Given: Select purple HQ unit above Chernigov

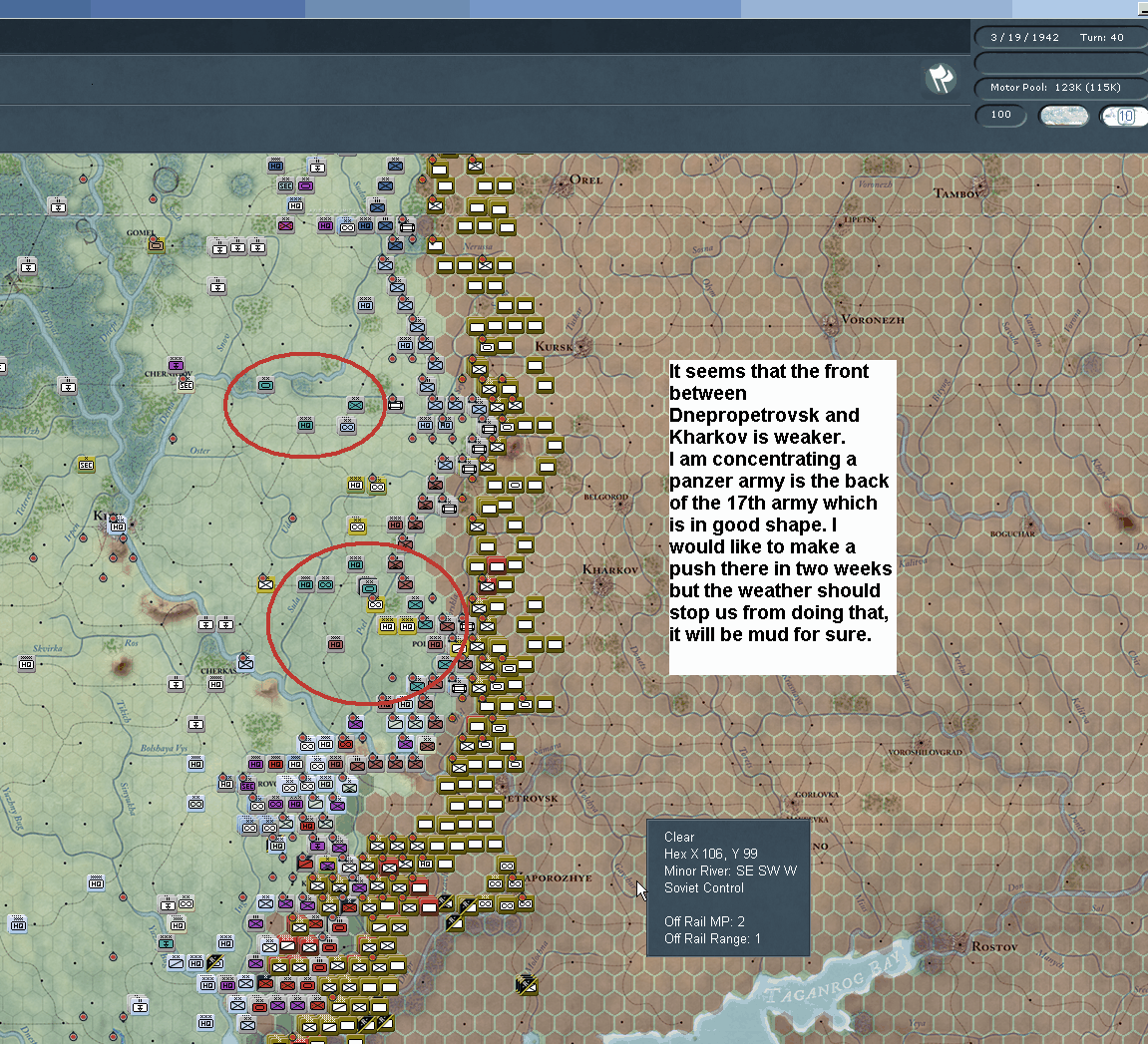Looking at the screenshot, I should [177, 363].
